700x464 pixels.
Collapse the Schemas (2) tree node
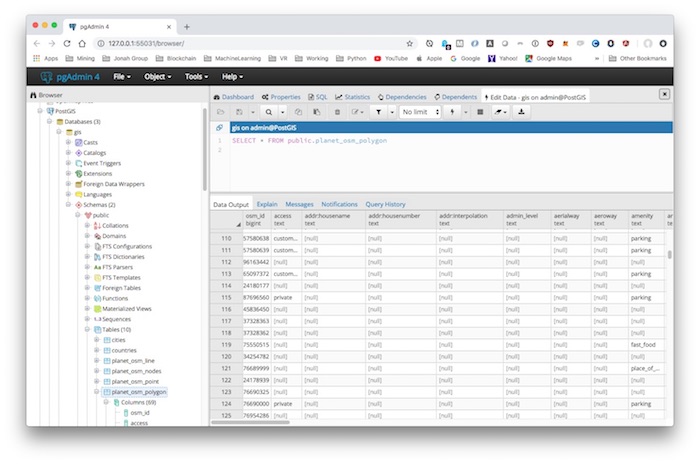(68, 205)
